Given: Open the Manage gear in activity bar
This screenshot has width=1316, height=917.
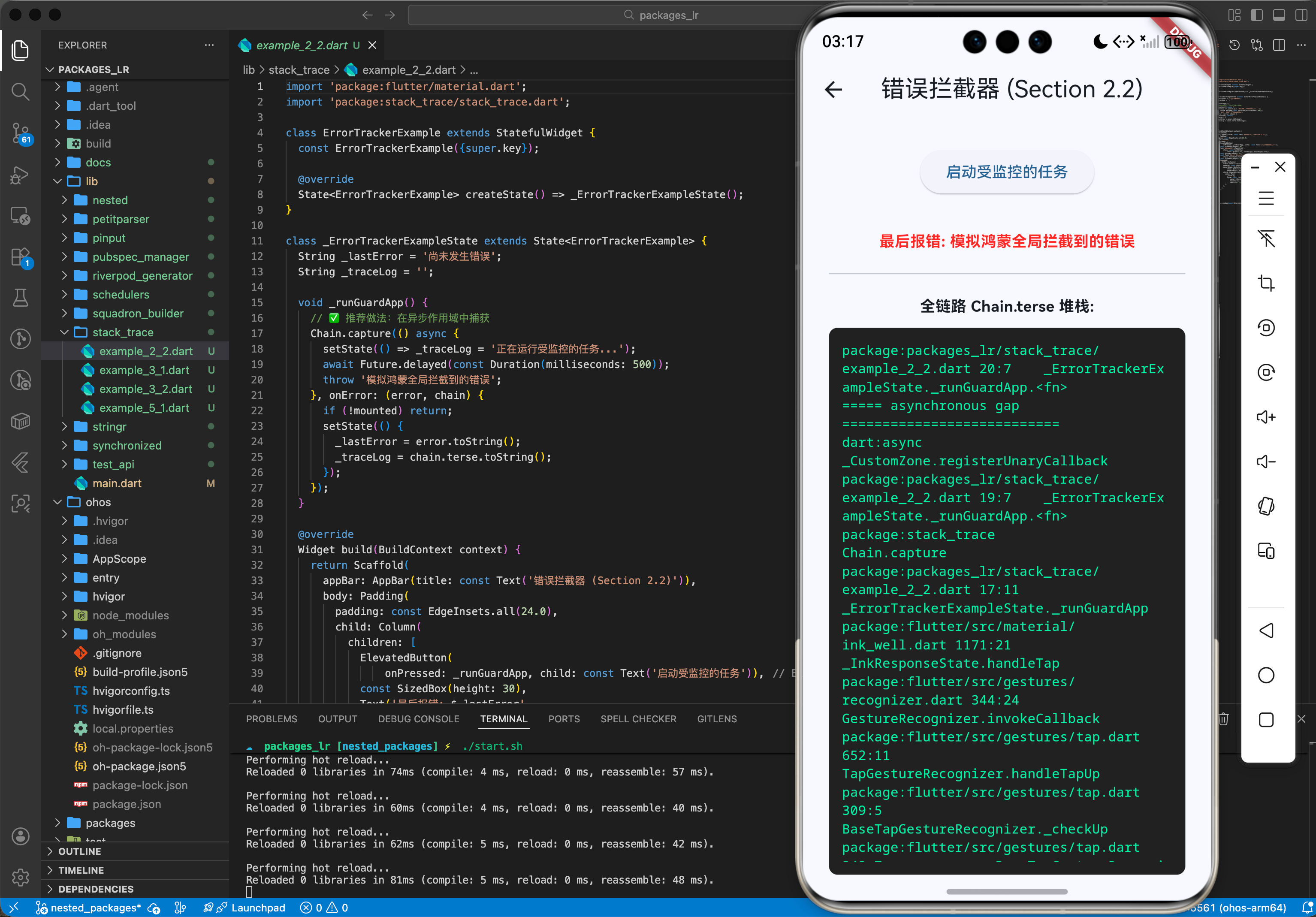Looking at the screenshot, I should [20, 877].
